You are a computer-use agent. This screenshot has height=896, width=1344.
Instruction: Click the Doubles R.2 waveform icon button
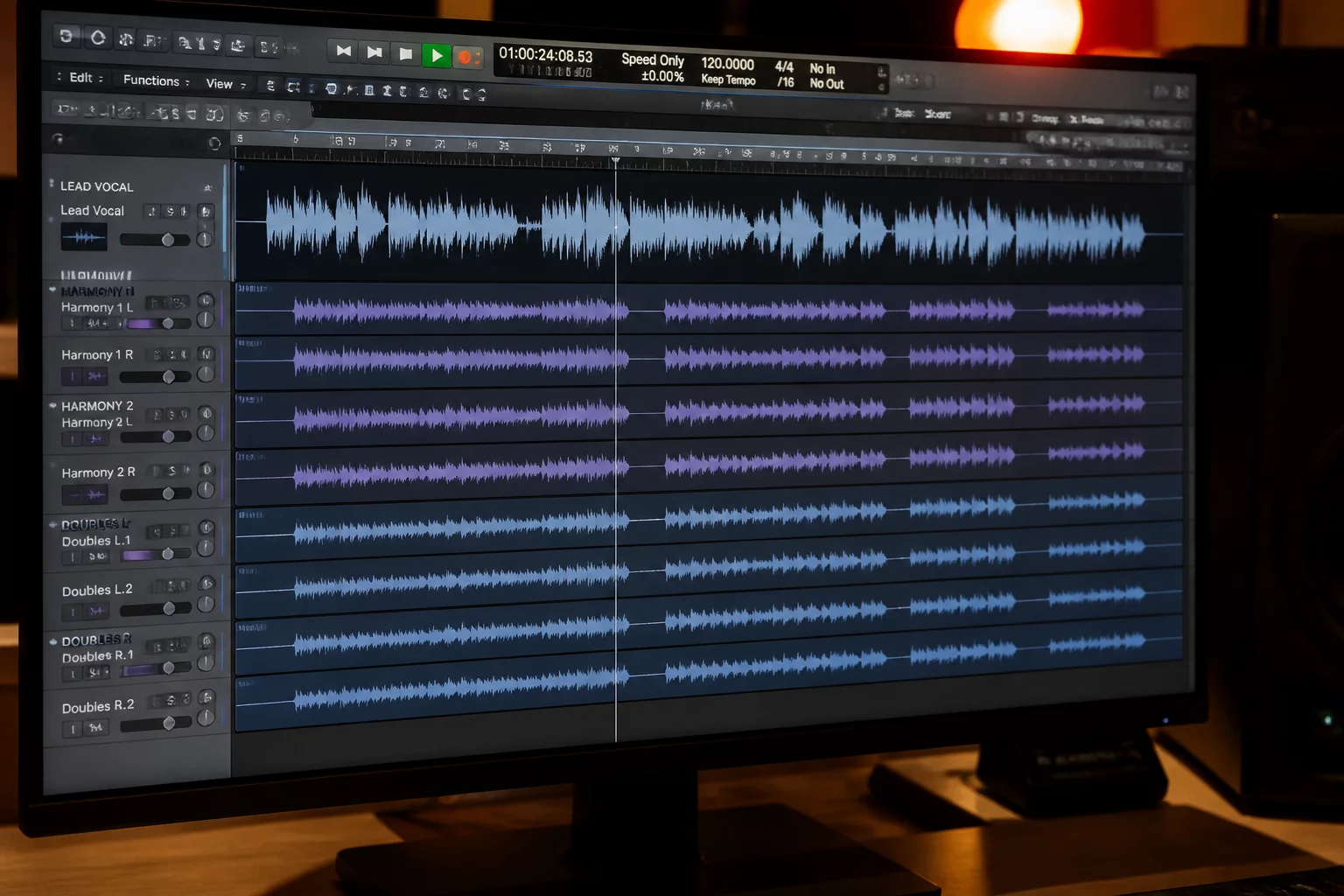point(96,728)
